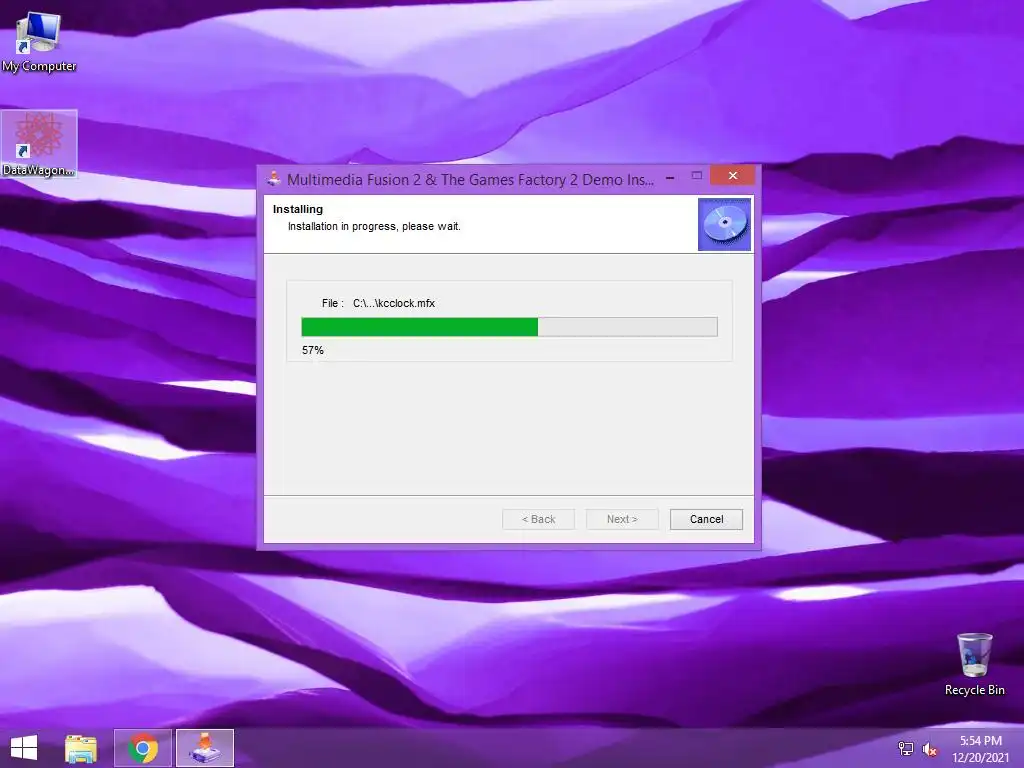Open the Recycle Bin
Viewport: 1024px width, 768px height.
(x=974, y=664)
